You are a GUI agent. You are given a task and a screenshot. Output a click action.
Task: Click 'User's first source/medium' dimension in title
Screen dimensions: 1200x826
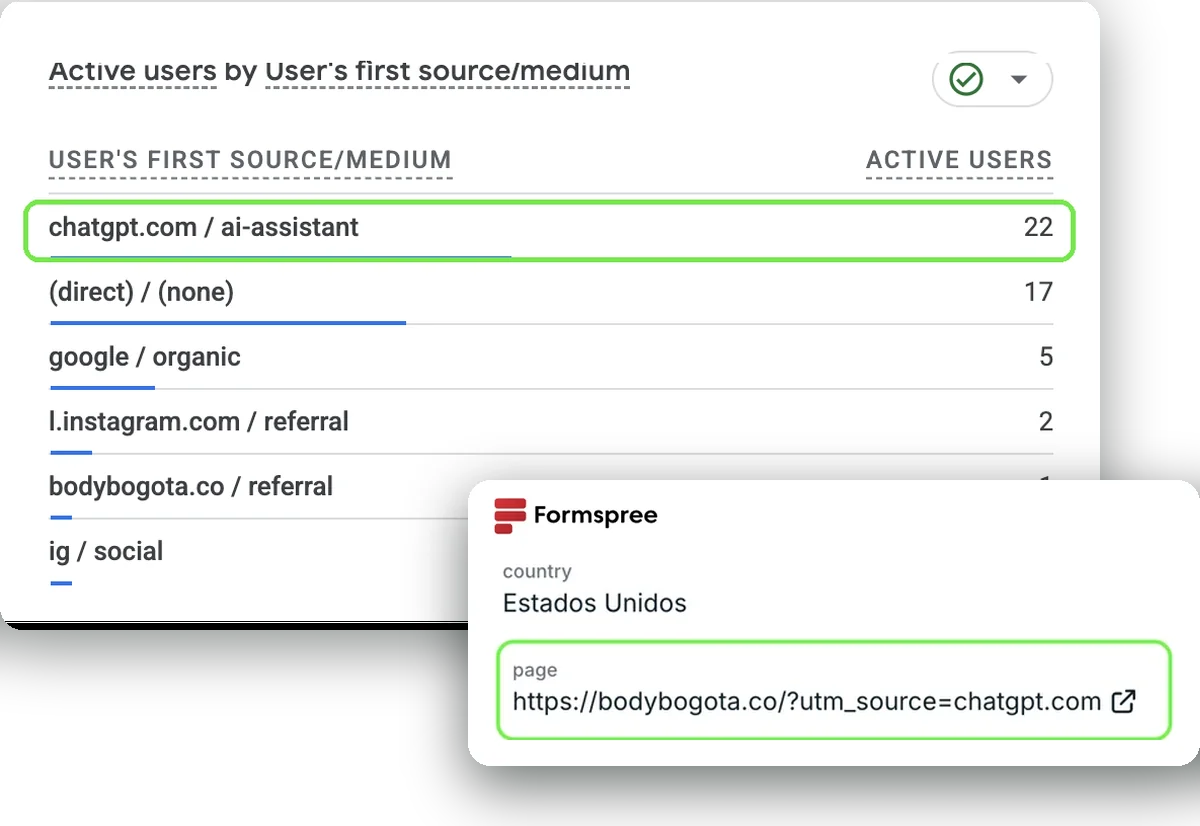pyautogui.click(x=447, y=73)
